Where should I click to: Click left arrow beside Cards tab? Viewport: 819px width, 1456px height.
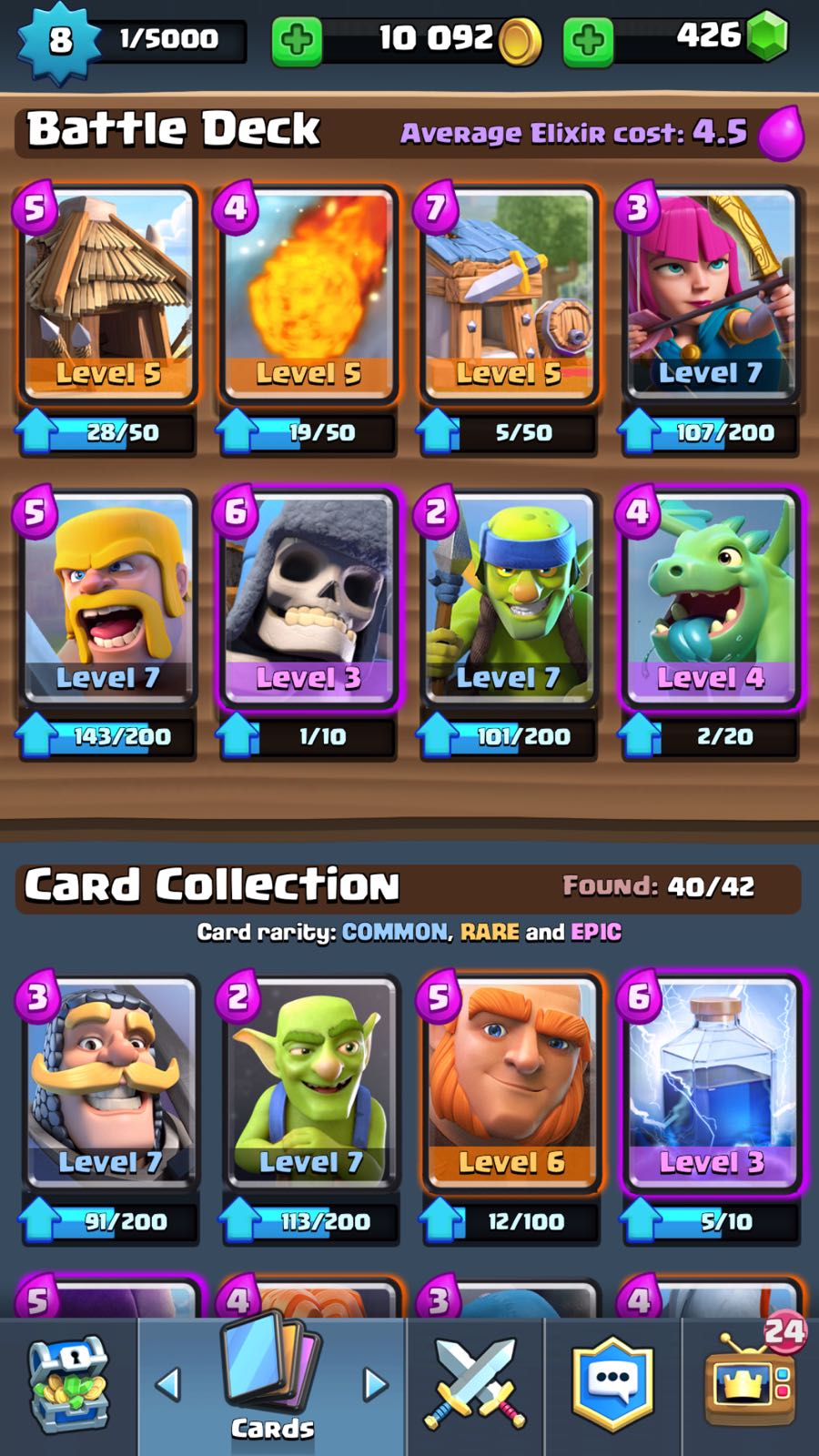tap(168, 1384)
